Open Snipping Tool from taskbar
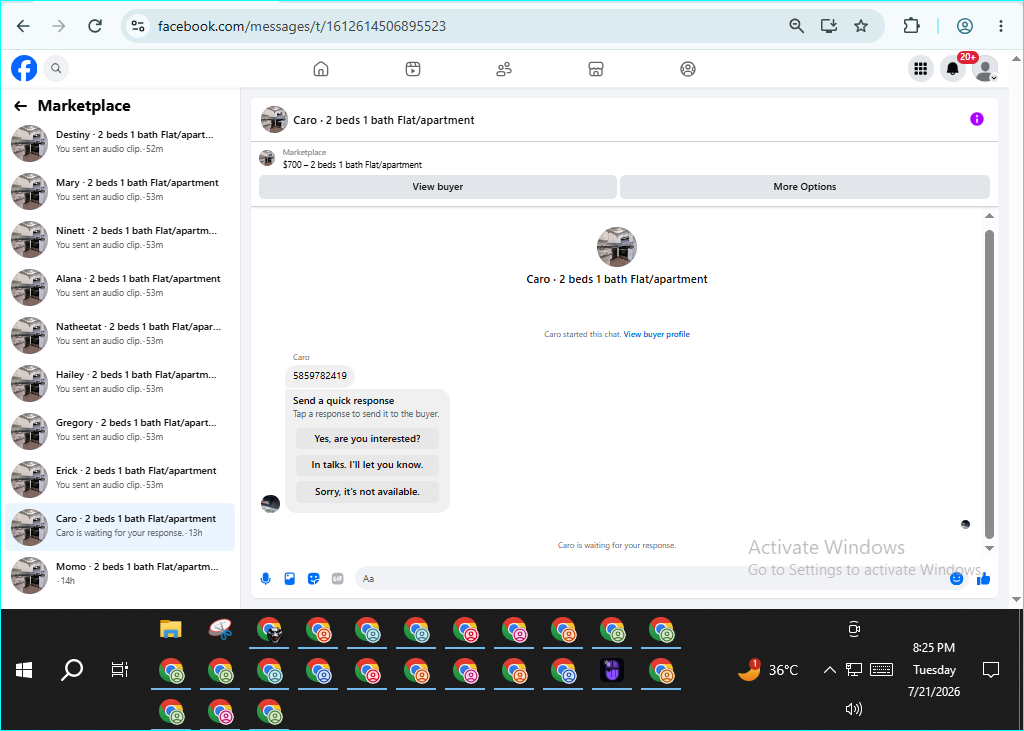The image size is (1024, 731). tap(220, 630)
